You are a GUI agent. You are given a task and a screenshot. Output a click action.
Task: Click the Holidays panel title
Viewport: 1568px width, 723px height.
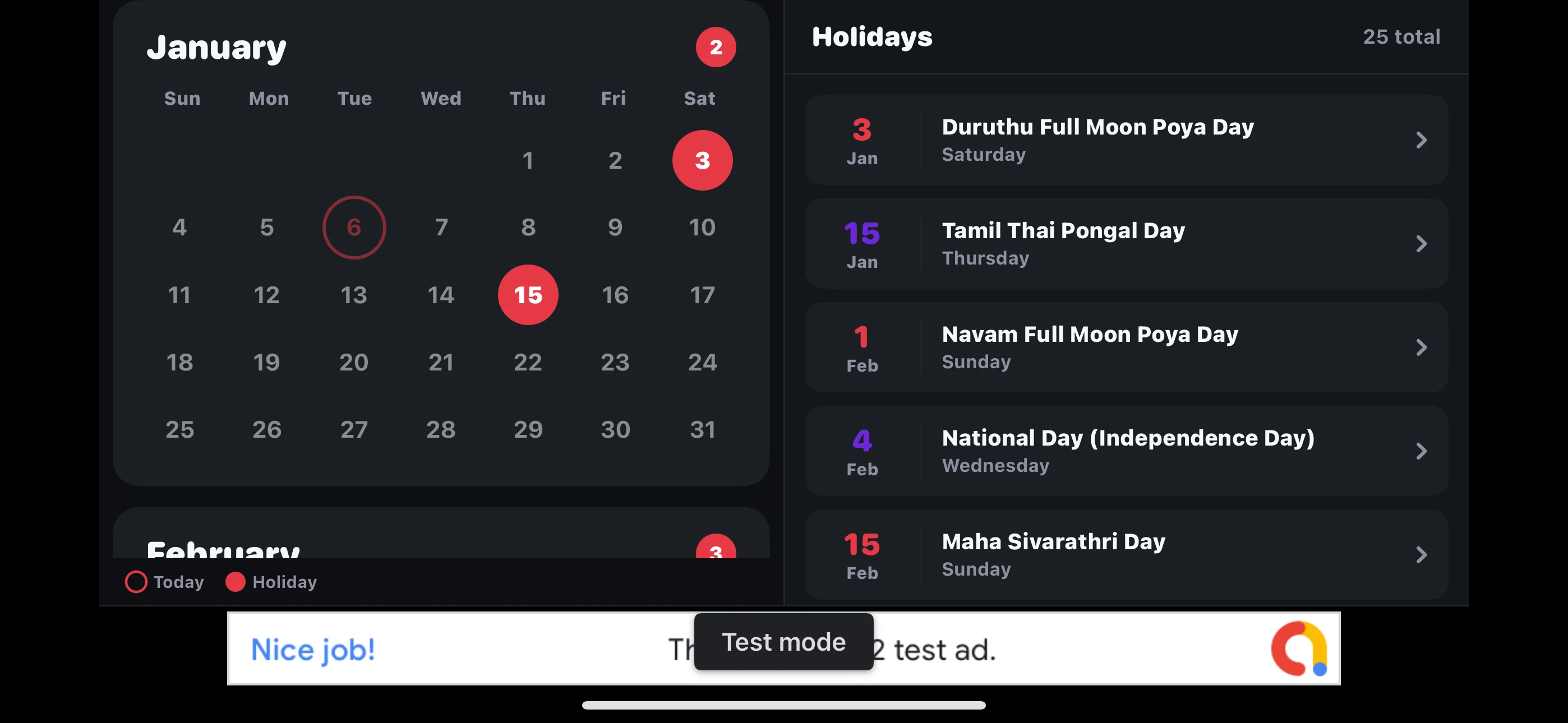871,36
